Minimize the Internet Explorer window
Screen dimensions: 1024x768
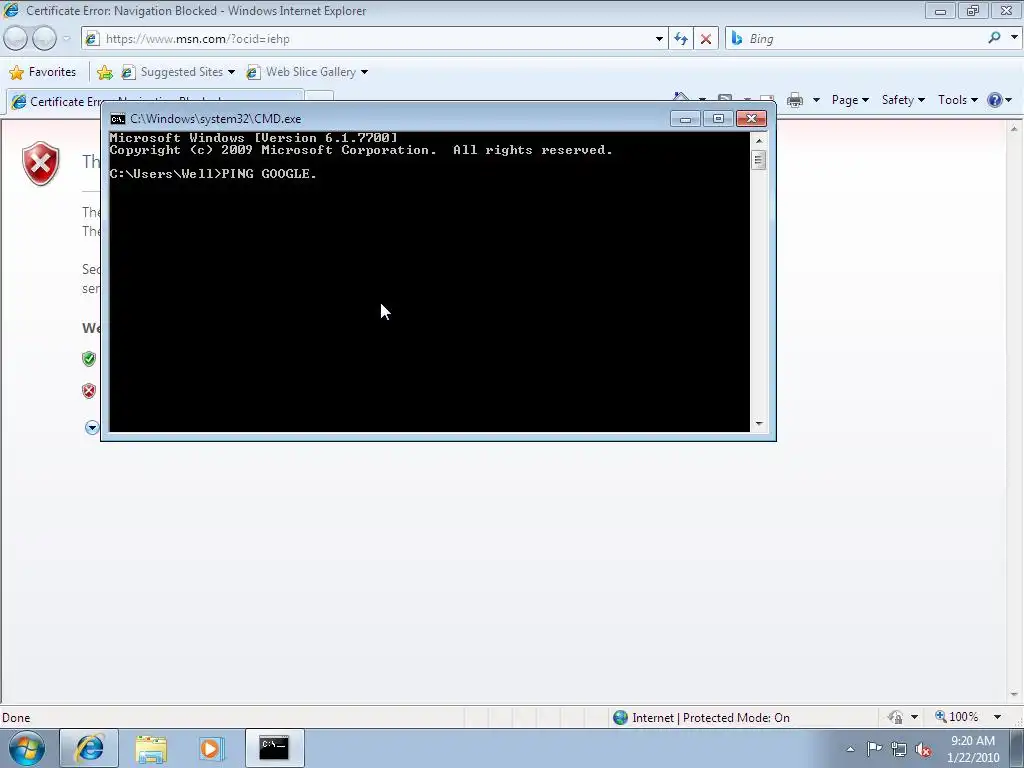pos(940,10)
